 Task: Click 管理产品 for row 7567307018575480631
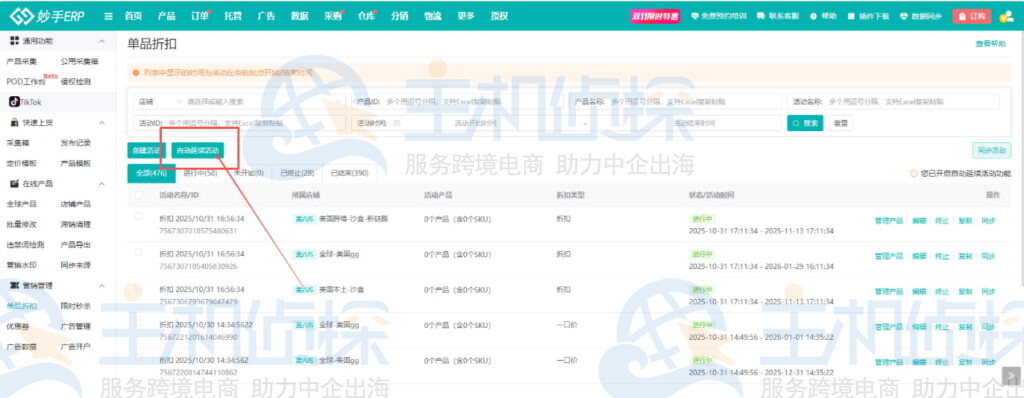[889, 220]
